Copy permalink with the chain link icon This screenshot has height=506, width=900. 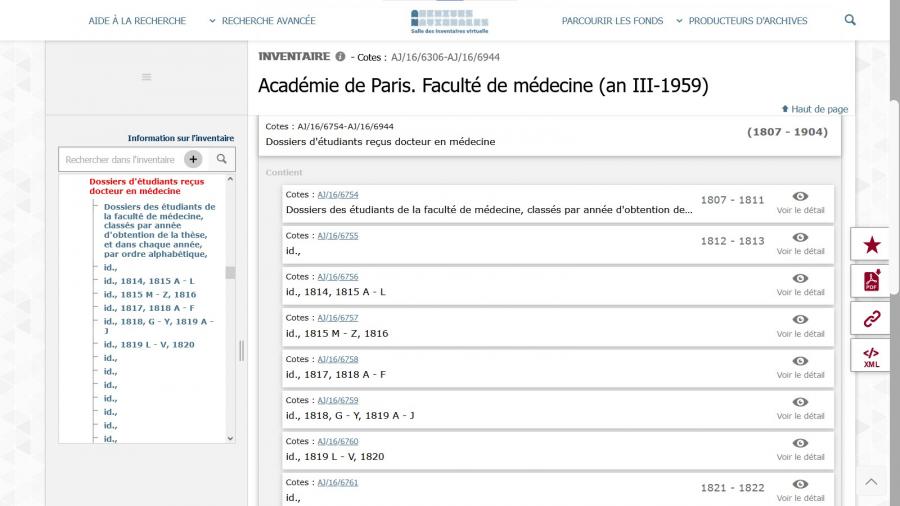coord(871,318)
